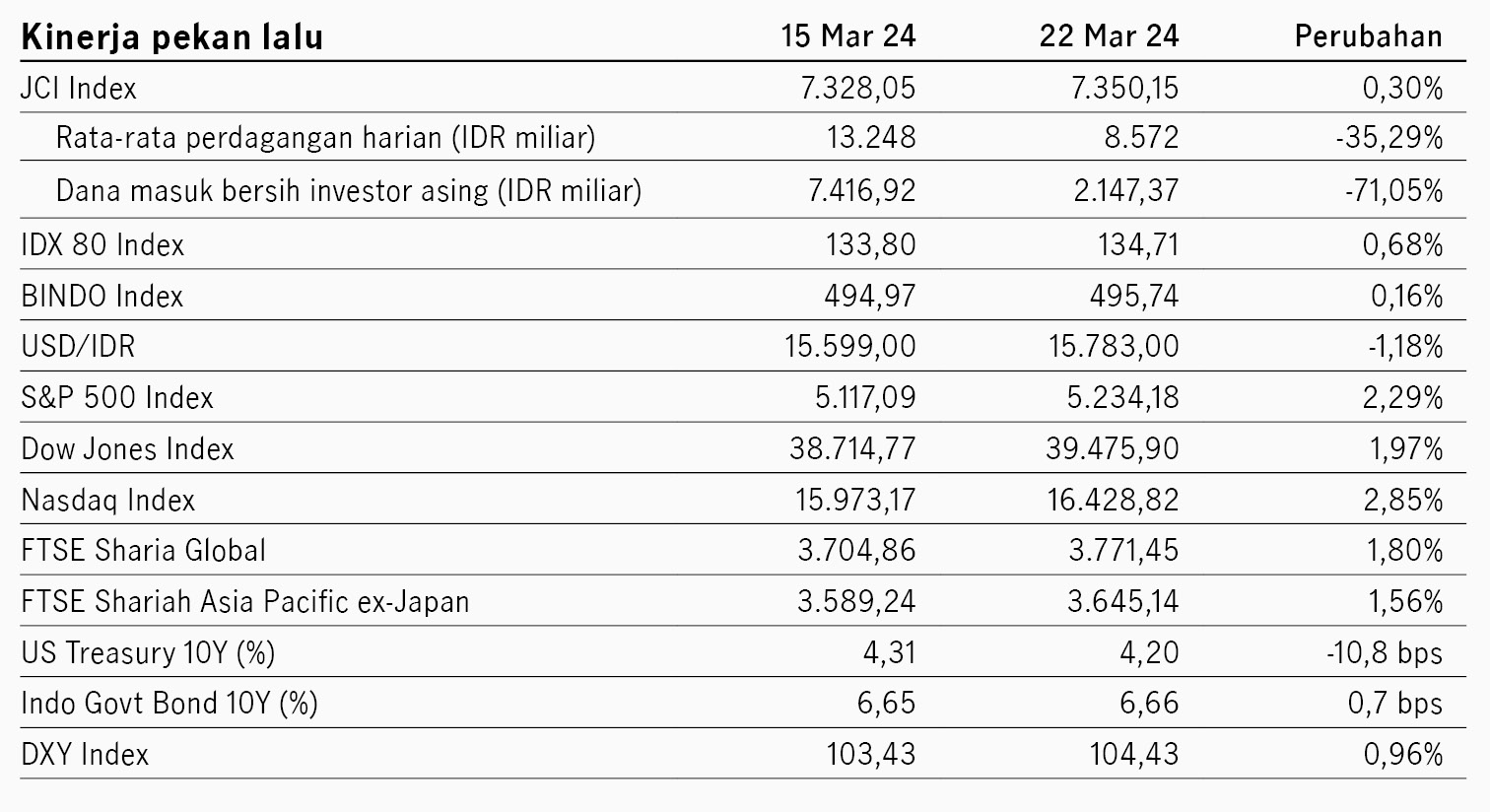Click the IDX 80 Index row label
This screenshot has height=812, width=1490.
[102, 244]
